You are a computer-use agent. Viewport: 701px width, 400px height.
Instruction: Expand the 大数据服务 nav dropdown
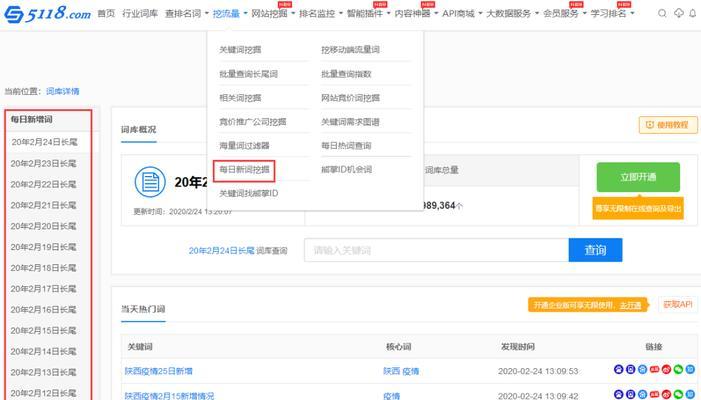[513, 13]
